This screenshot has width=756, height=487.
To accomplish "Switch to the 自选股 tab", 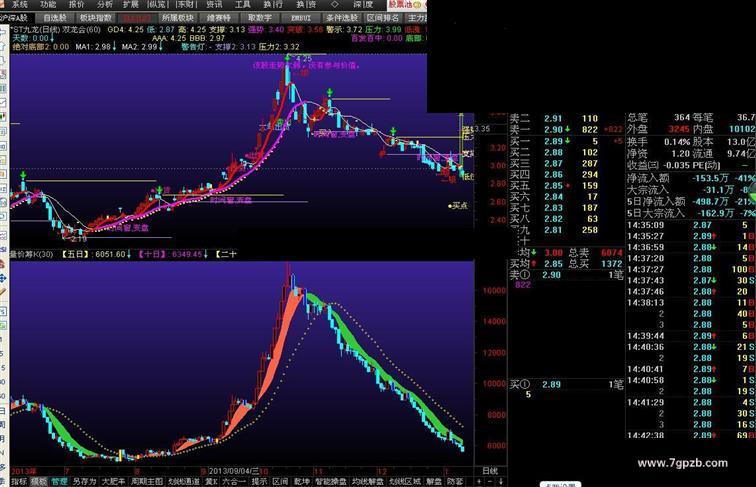I will 55,18.
